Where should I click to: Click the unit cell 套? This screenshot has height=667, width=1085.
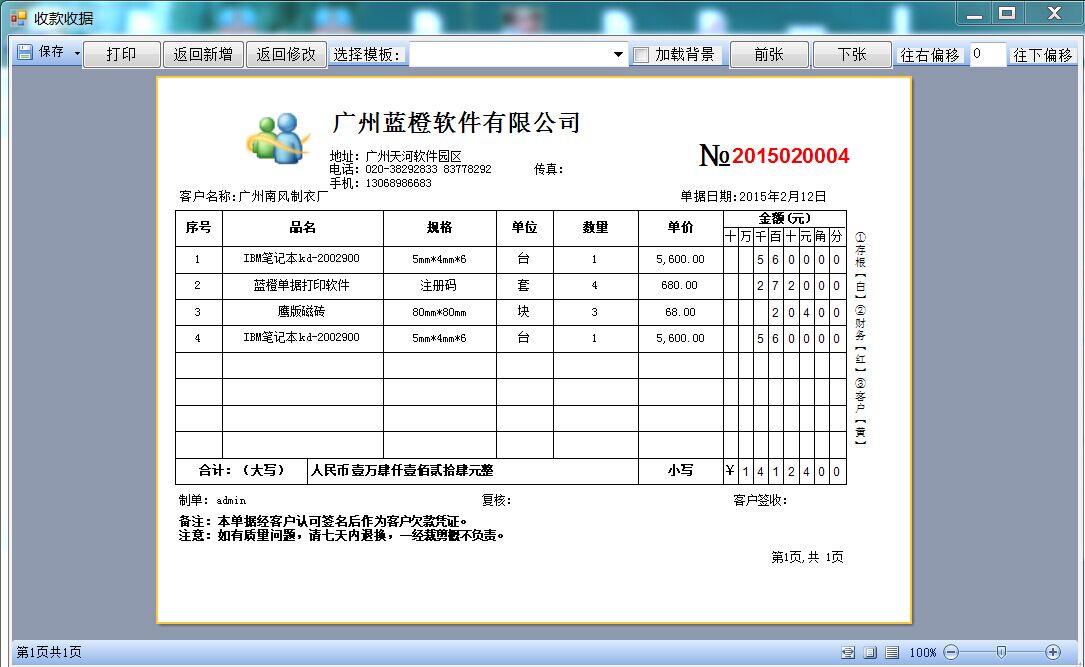524,285
